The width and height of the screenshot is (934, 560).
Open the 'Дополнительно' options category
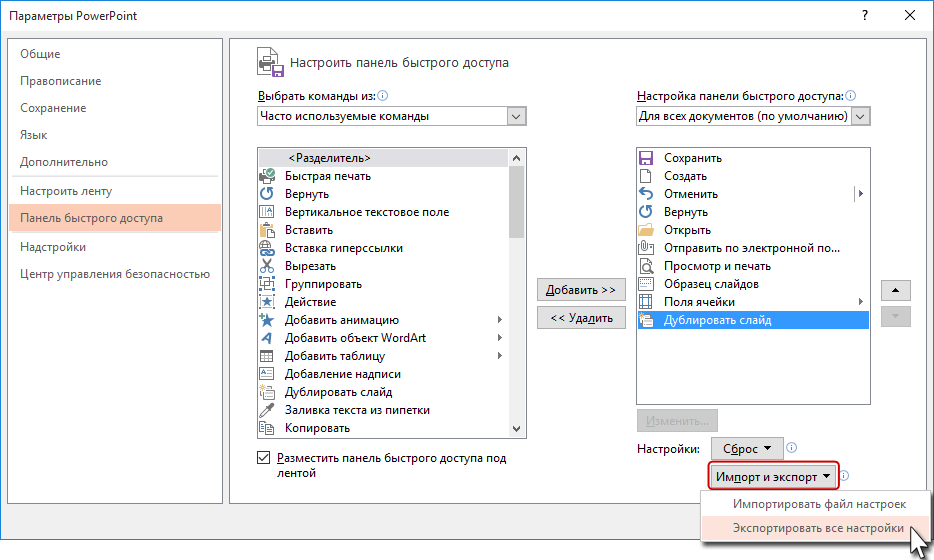[x=115, y=162]
